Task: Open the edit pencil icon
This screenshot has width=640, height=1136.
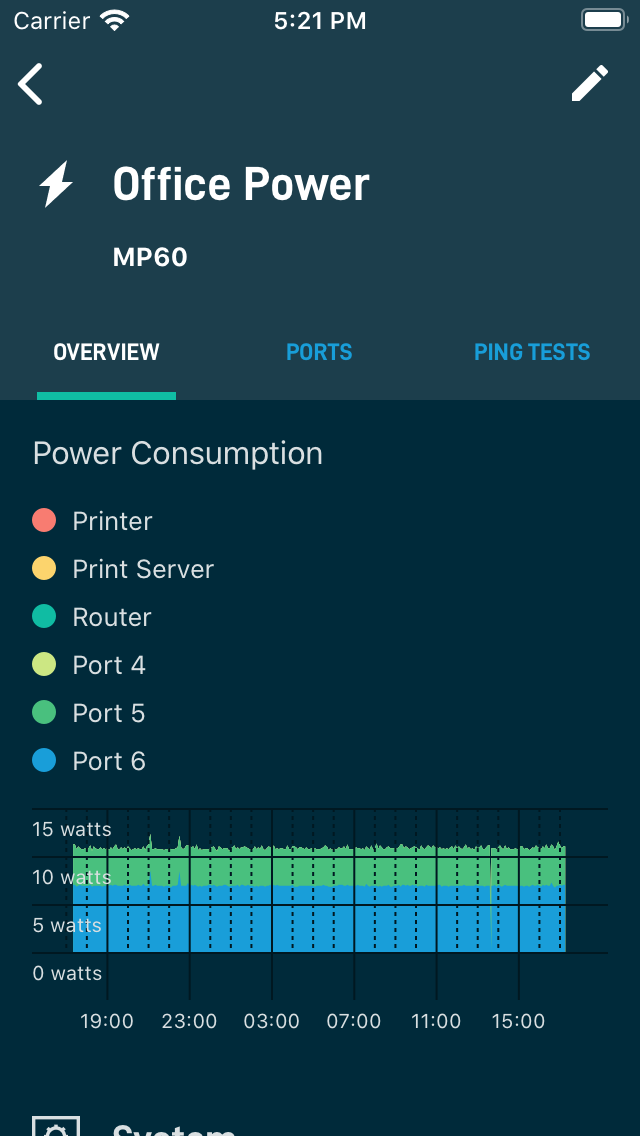Action: point(590,84)
